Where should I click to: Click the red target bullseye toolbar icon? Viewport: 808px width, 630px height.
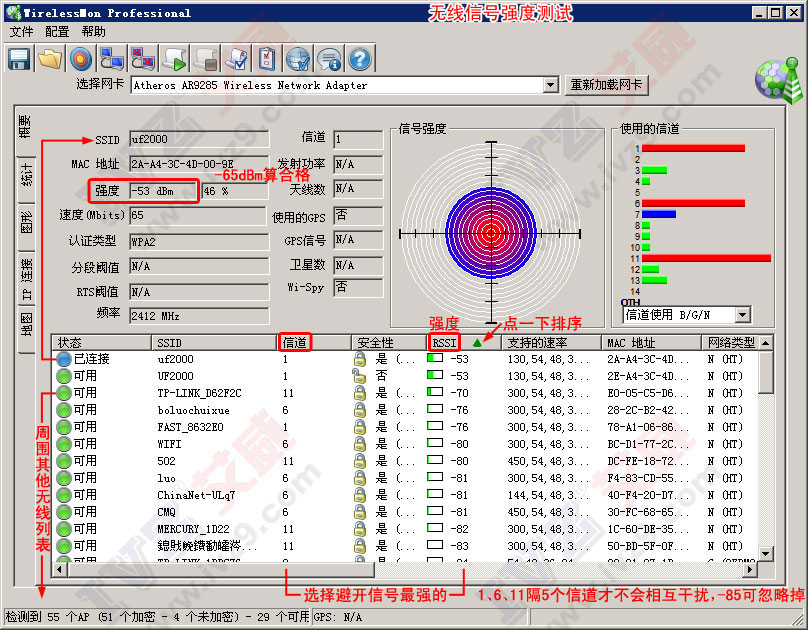(81, 59)
